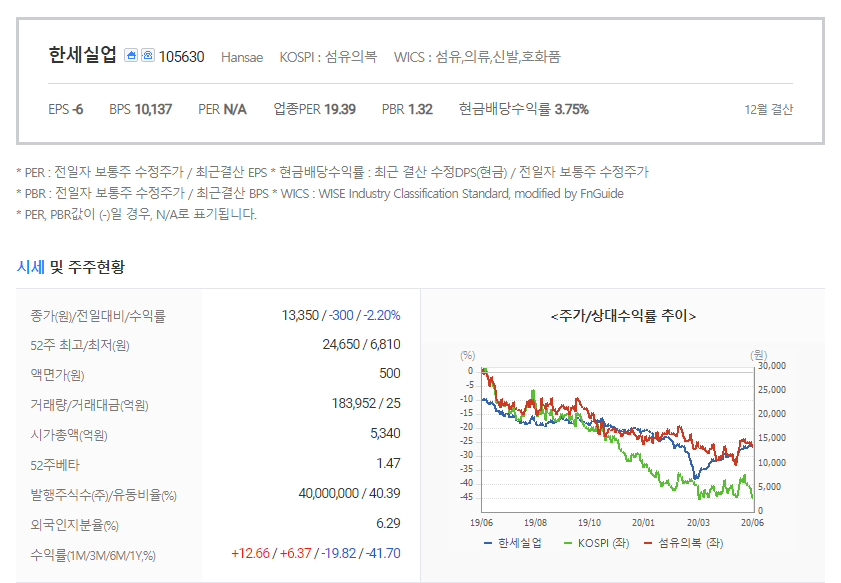841x583 pixels.
Task: Click the 외국인지분율(%) label
Action: point(75,525)
